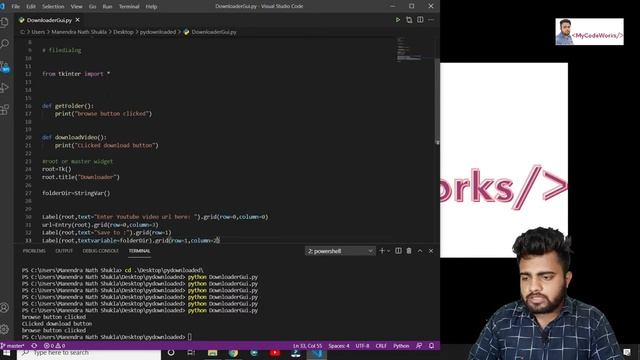Close the DownloaderGui.py tab

[78, 20]
